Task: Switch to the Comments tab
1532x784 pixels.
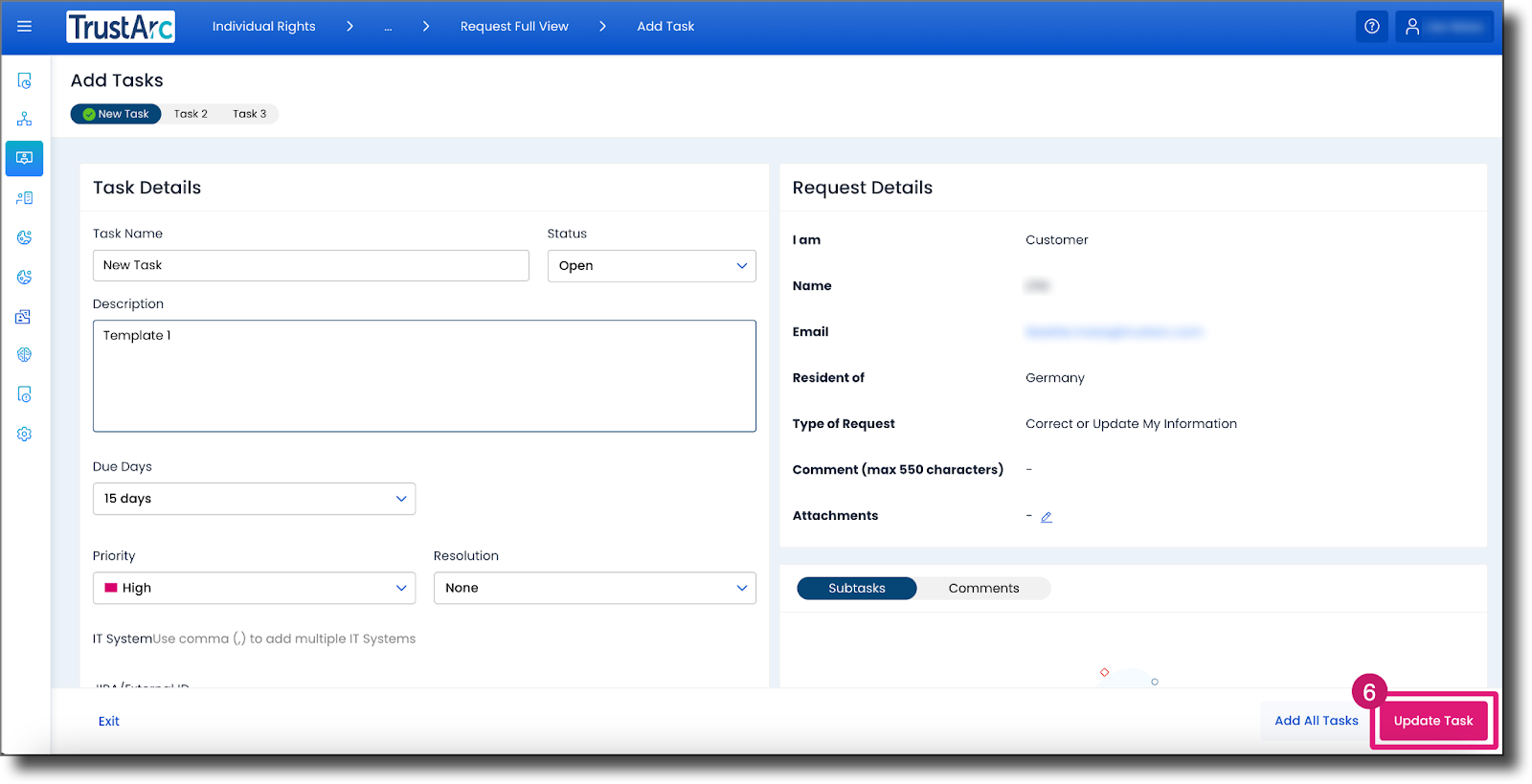Action: tap(983, 589)
